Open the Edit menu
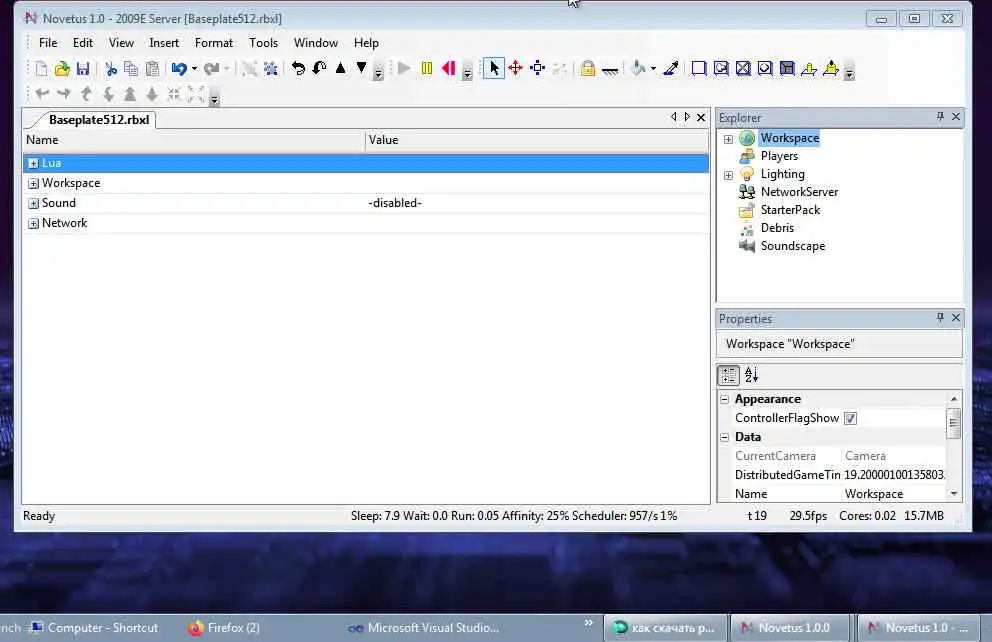The image size is (992, 642). (x=83, y=43)
